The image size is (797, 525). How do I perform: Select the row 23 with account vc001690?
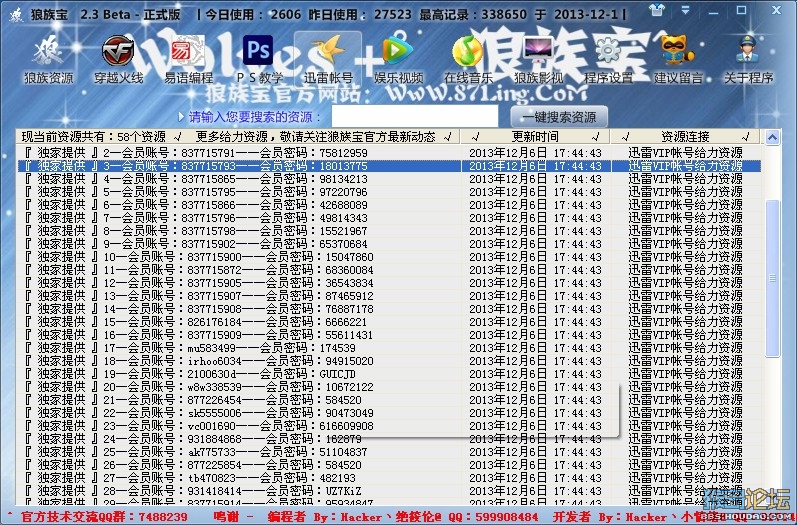click(389, 426)
